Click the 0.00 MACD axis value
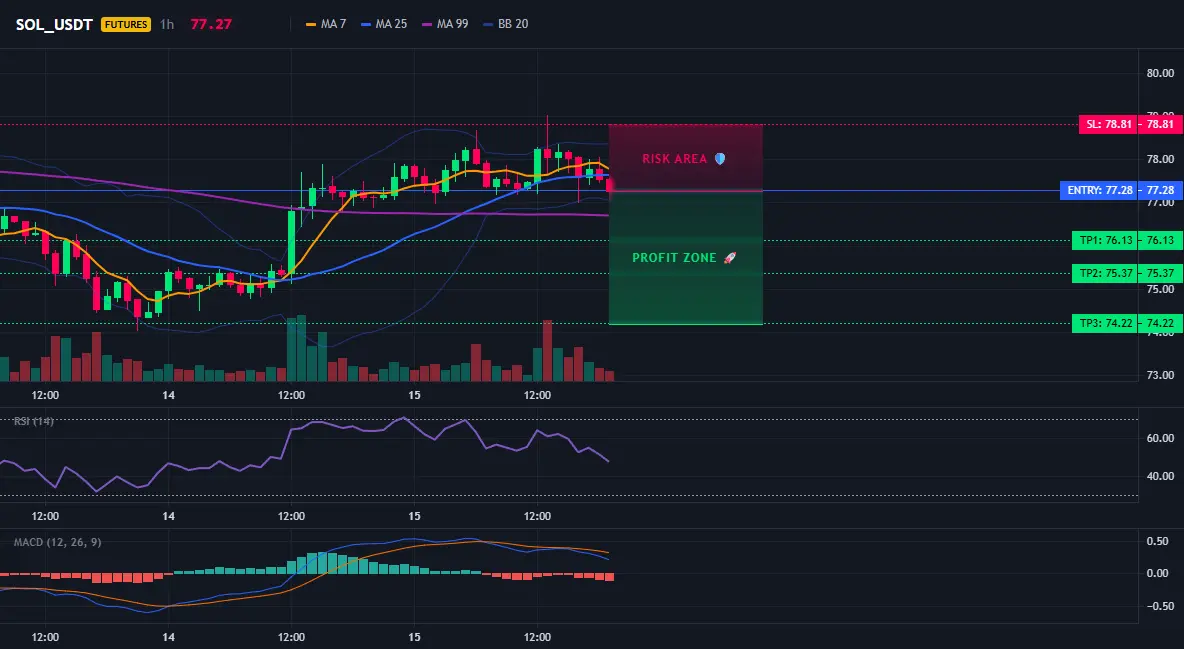 click(x=1158, y=573)
